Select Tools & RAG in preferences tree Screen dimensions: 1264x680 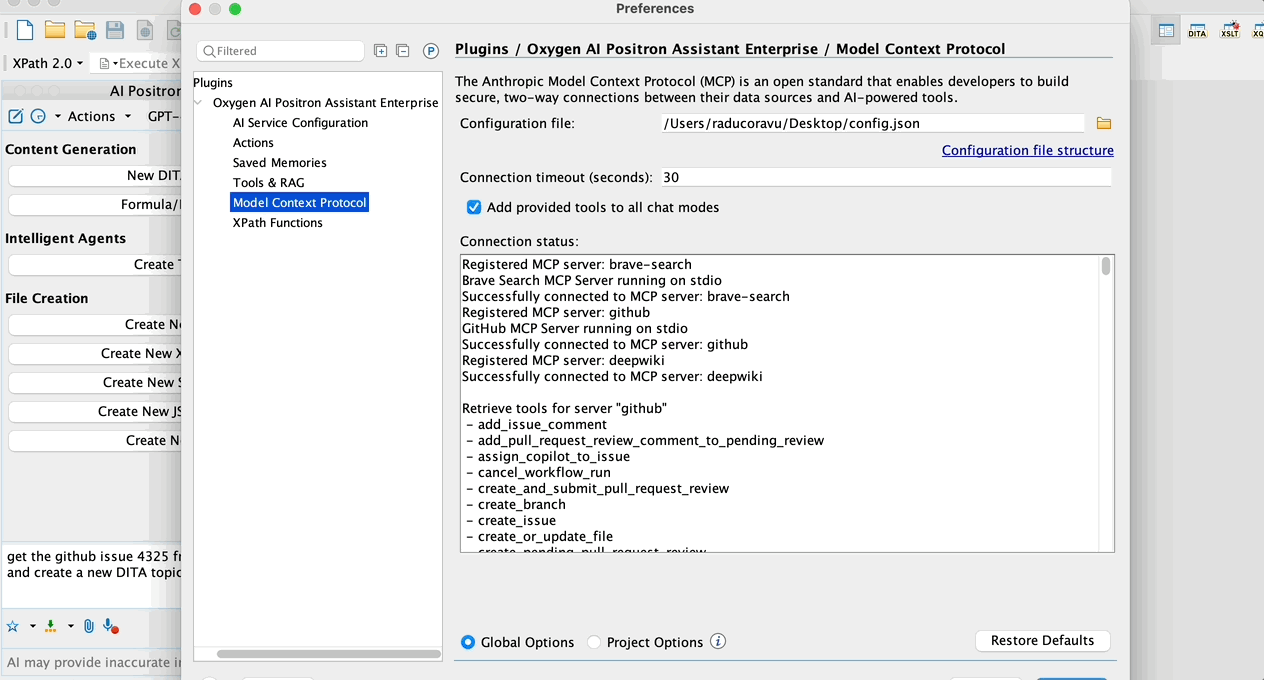[x=268, y=182]
